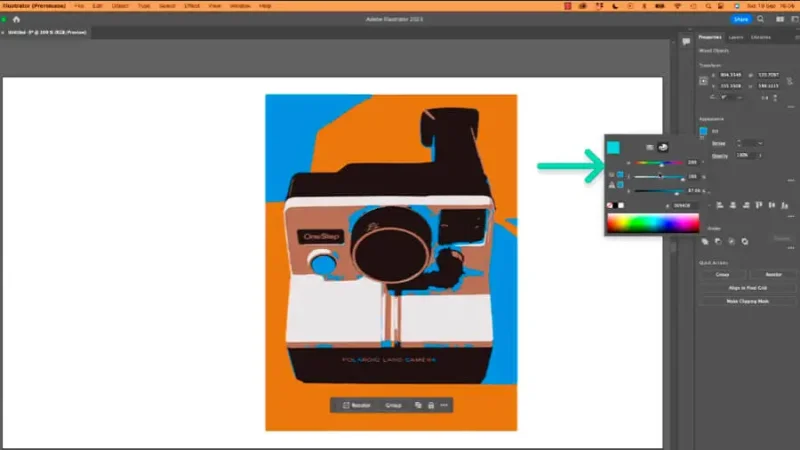
Task: Click Recolor in the floating taskbar
Action: pyautogui.click(x=357, y=405)
